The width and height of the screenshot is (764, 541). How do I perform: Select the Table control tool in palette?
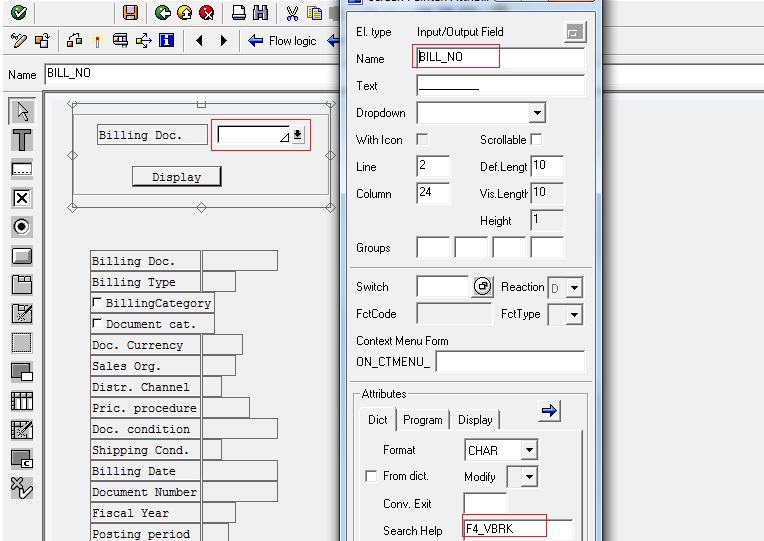tap(21, 401)
